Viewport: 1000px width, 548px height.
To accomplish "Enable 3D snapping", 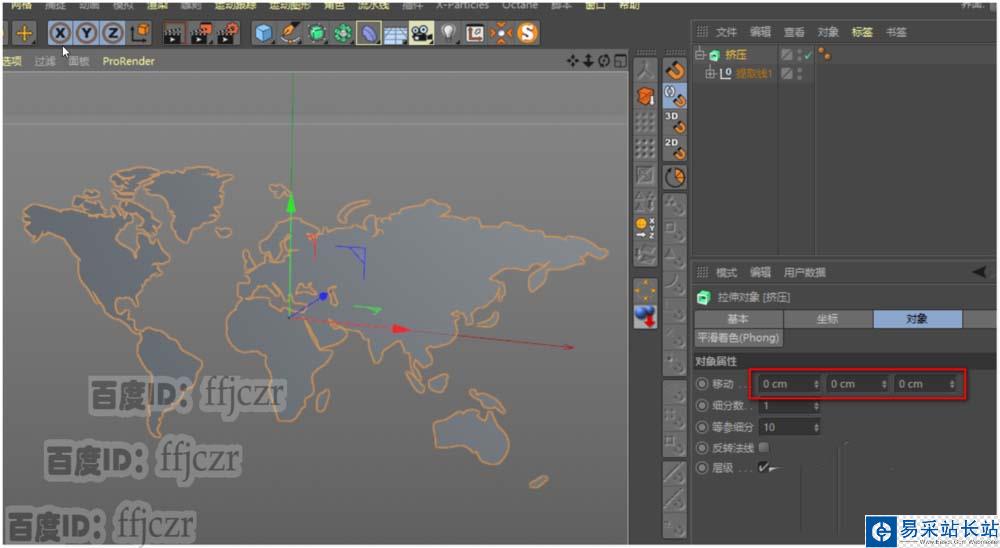I will click(675, 122).
